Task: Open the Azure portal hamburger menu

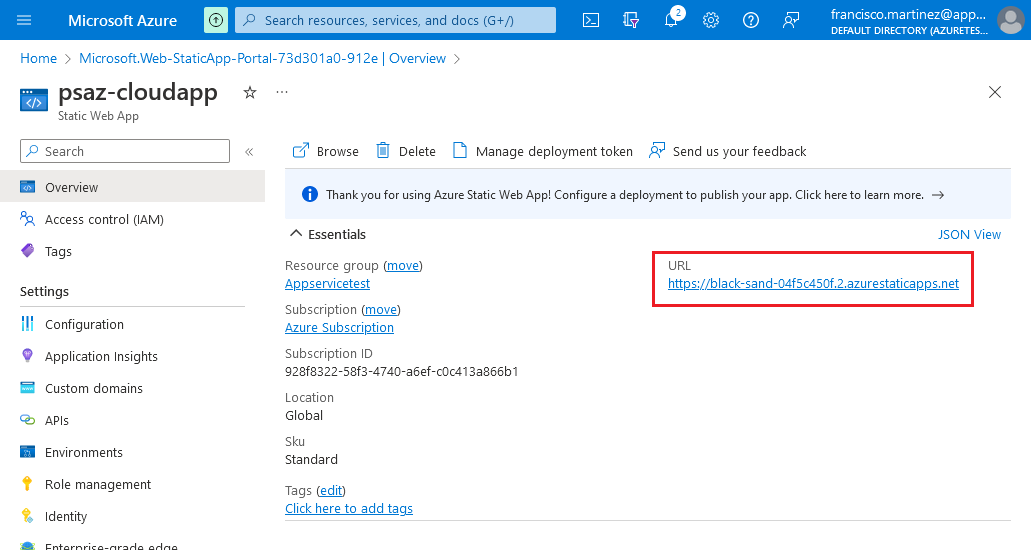Action: [x=24, y=20]
